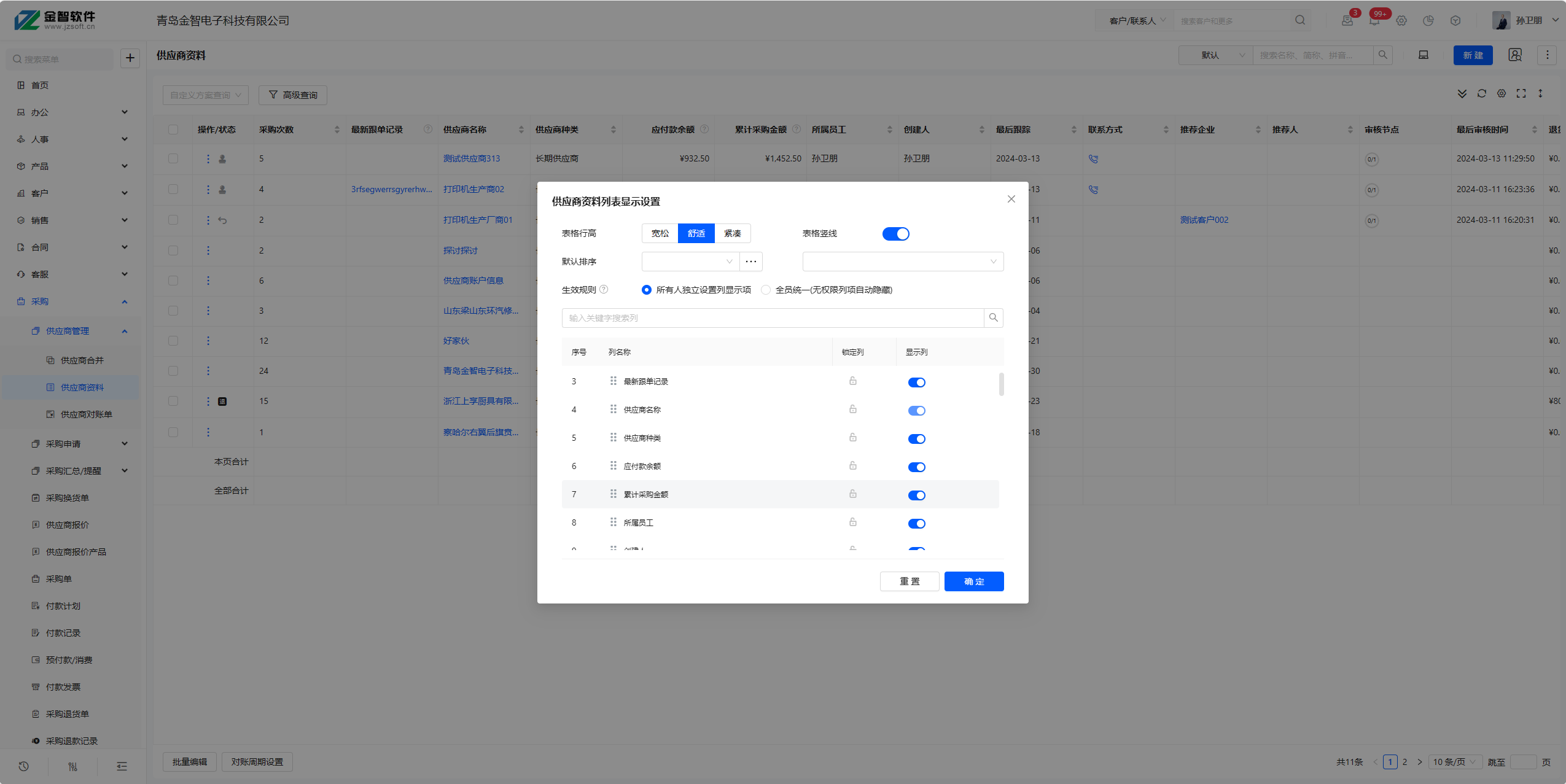Click drag handle for 累计采购金额 row

point(613,494)
